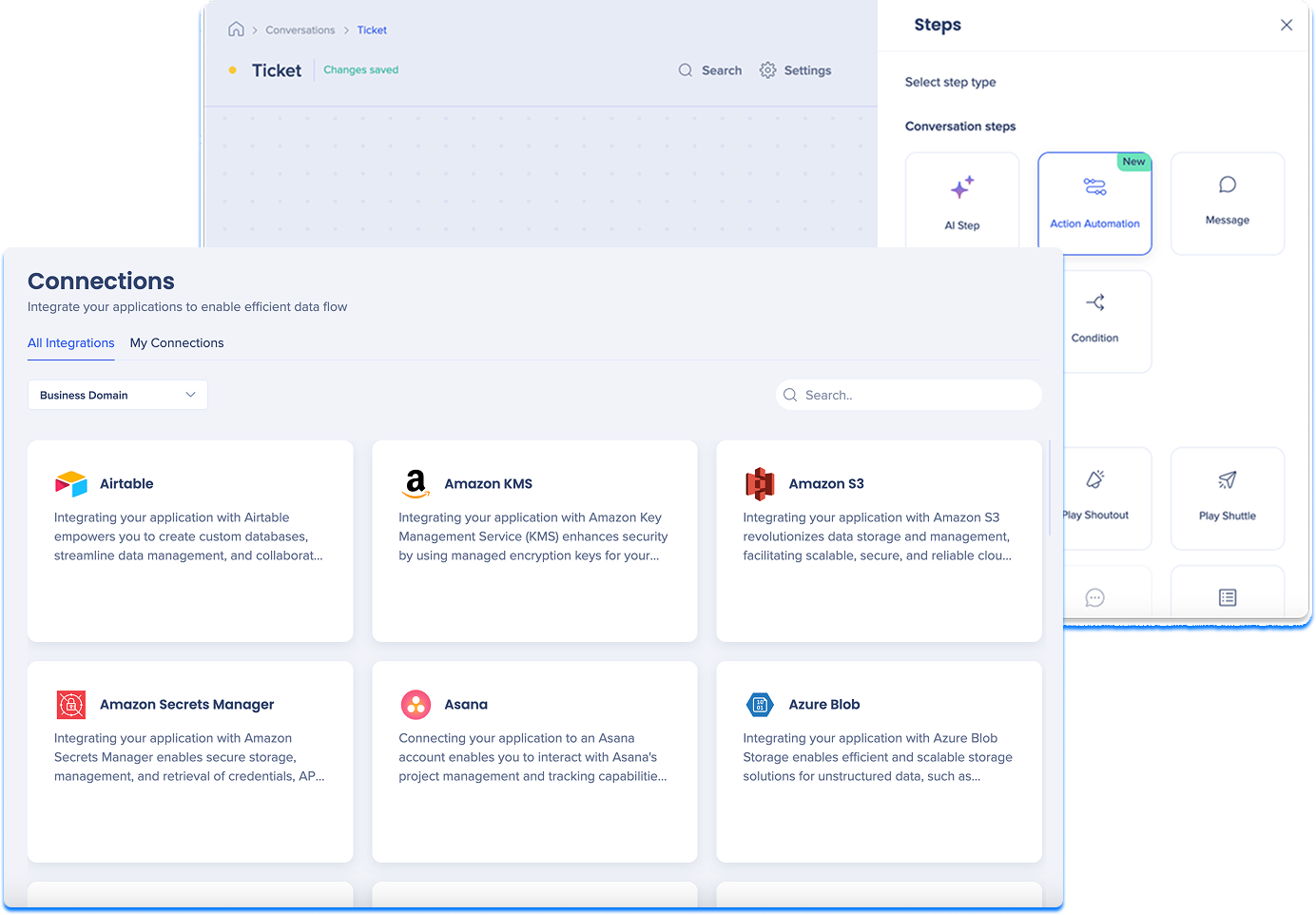
Task: Click the Airtable logo icon
Action: (x=71, y=484)
